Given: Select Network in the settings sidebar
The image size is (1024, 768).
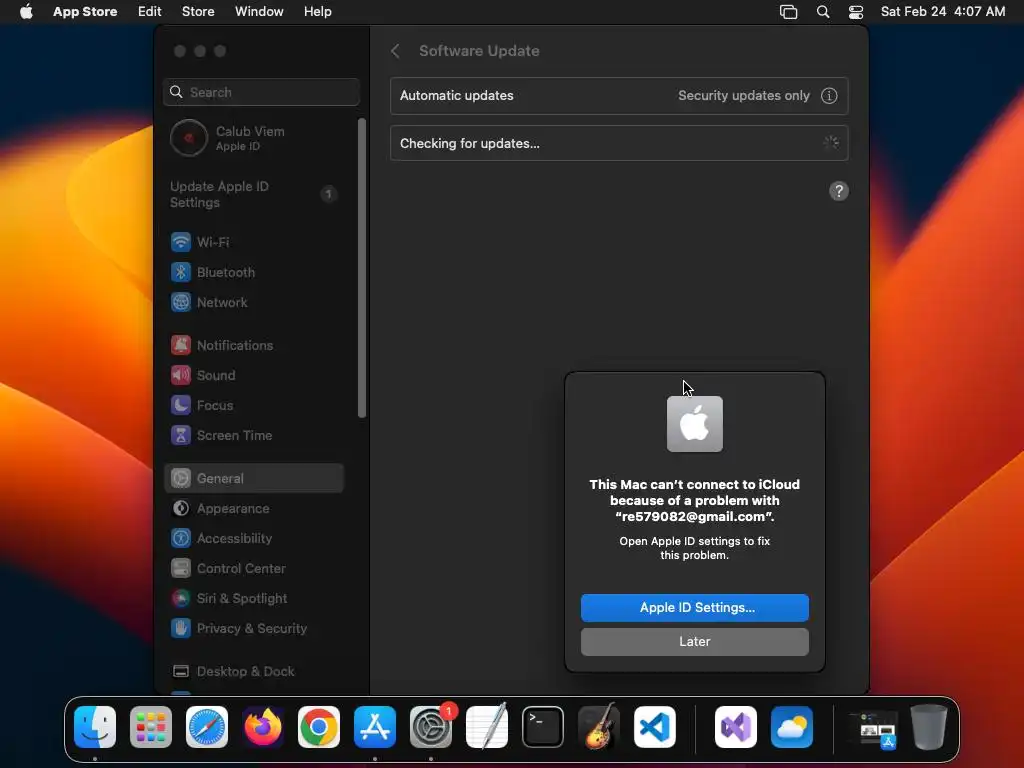Looking at the screenshot, I should (x=253, y=302).
